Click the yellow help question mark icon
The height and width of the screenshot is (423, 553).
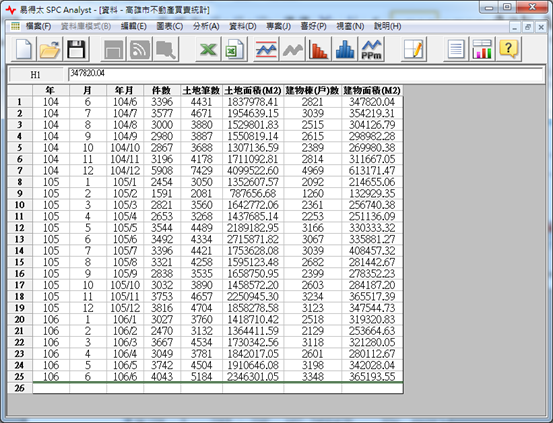point(508,49)
